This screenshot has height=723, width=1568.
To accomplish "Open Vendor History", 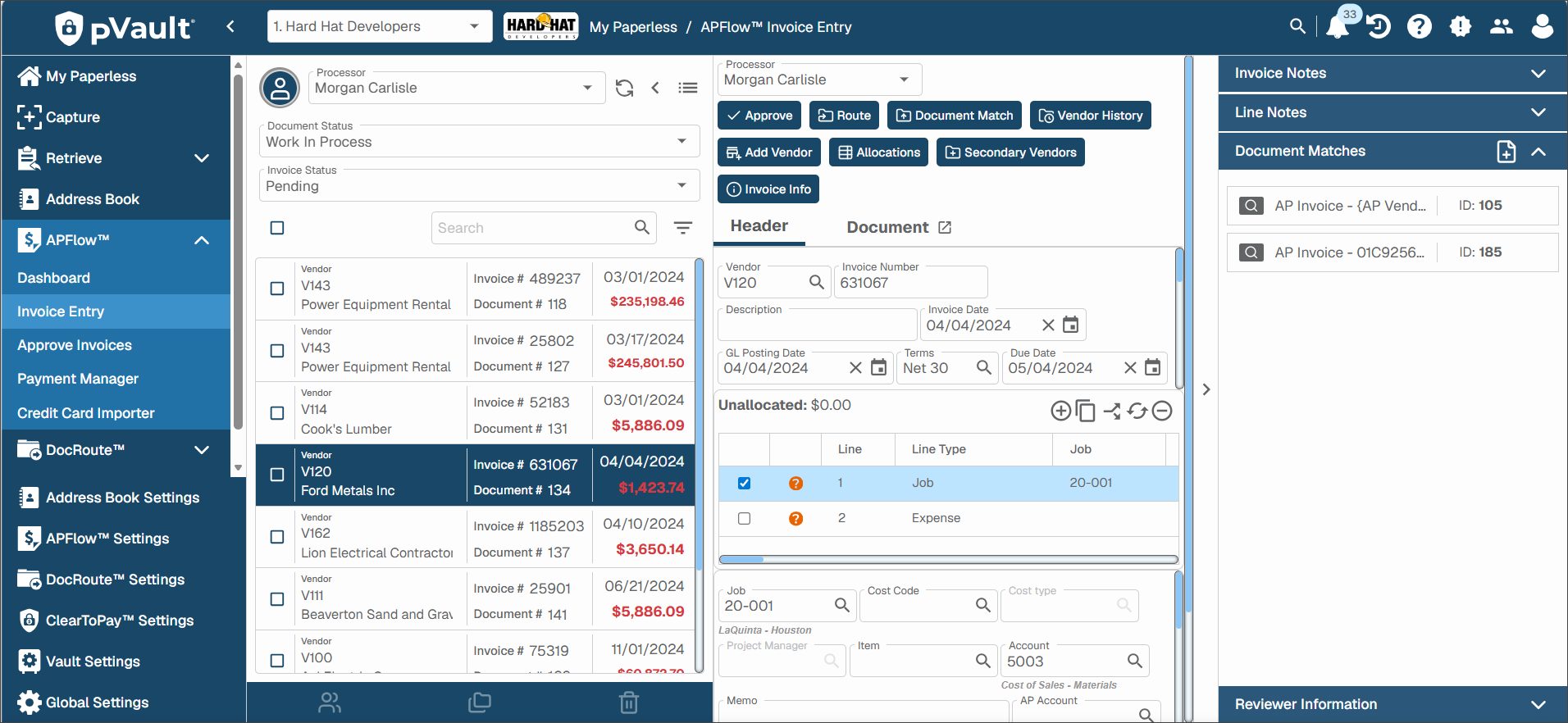I will pos(1091,116).
